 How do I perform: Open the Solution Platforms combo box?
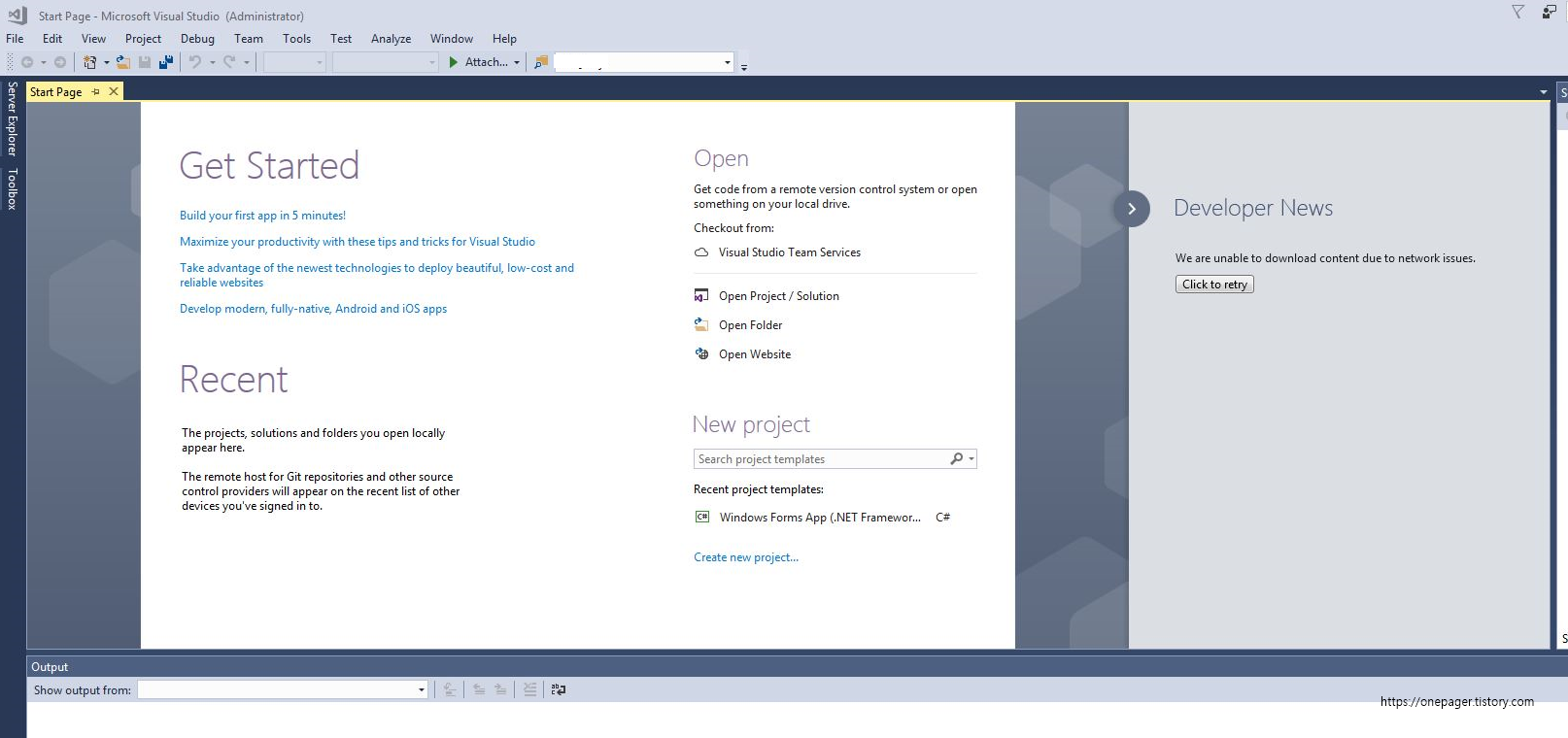386,62
